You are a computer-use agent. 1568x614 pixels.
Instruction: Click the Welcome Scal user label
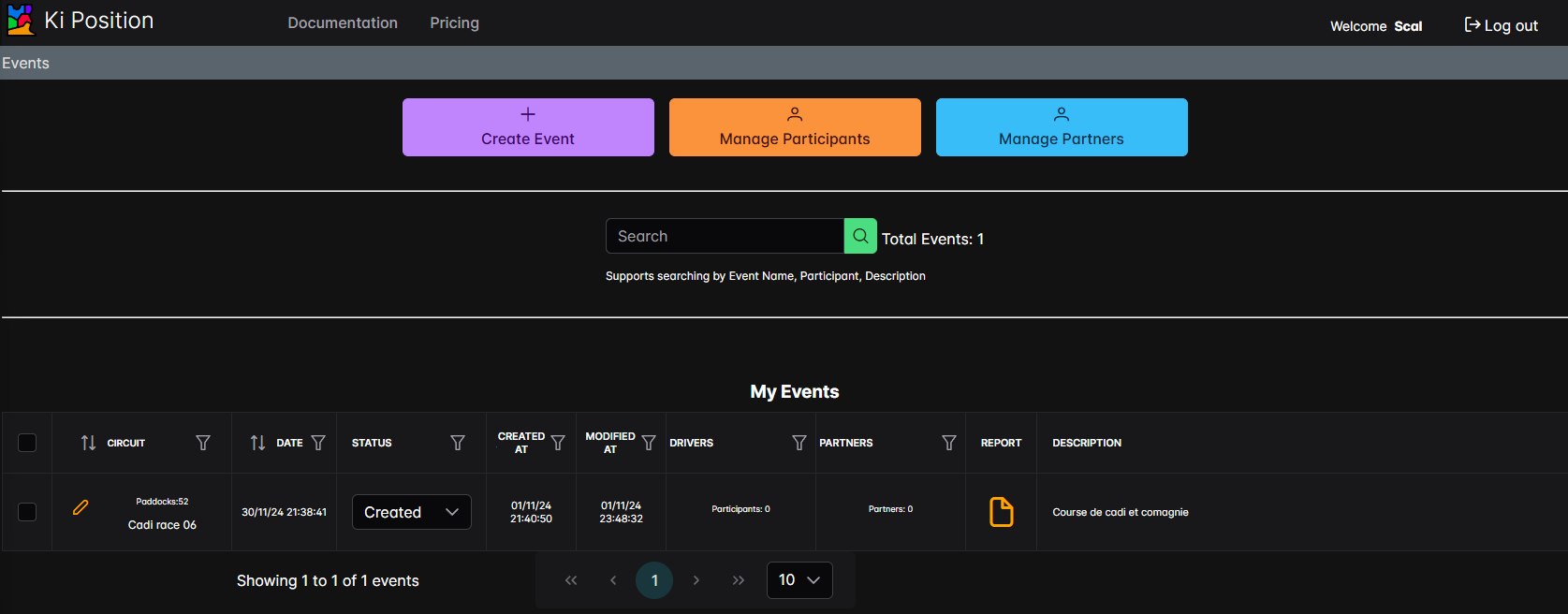click(1376, 26)
